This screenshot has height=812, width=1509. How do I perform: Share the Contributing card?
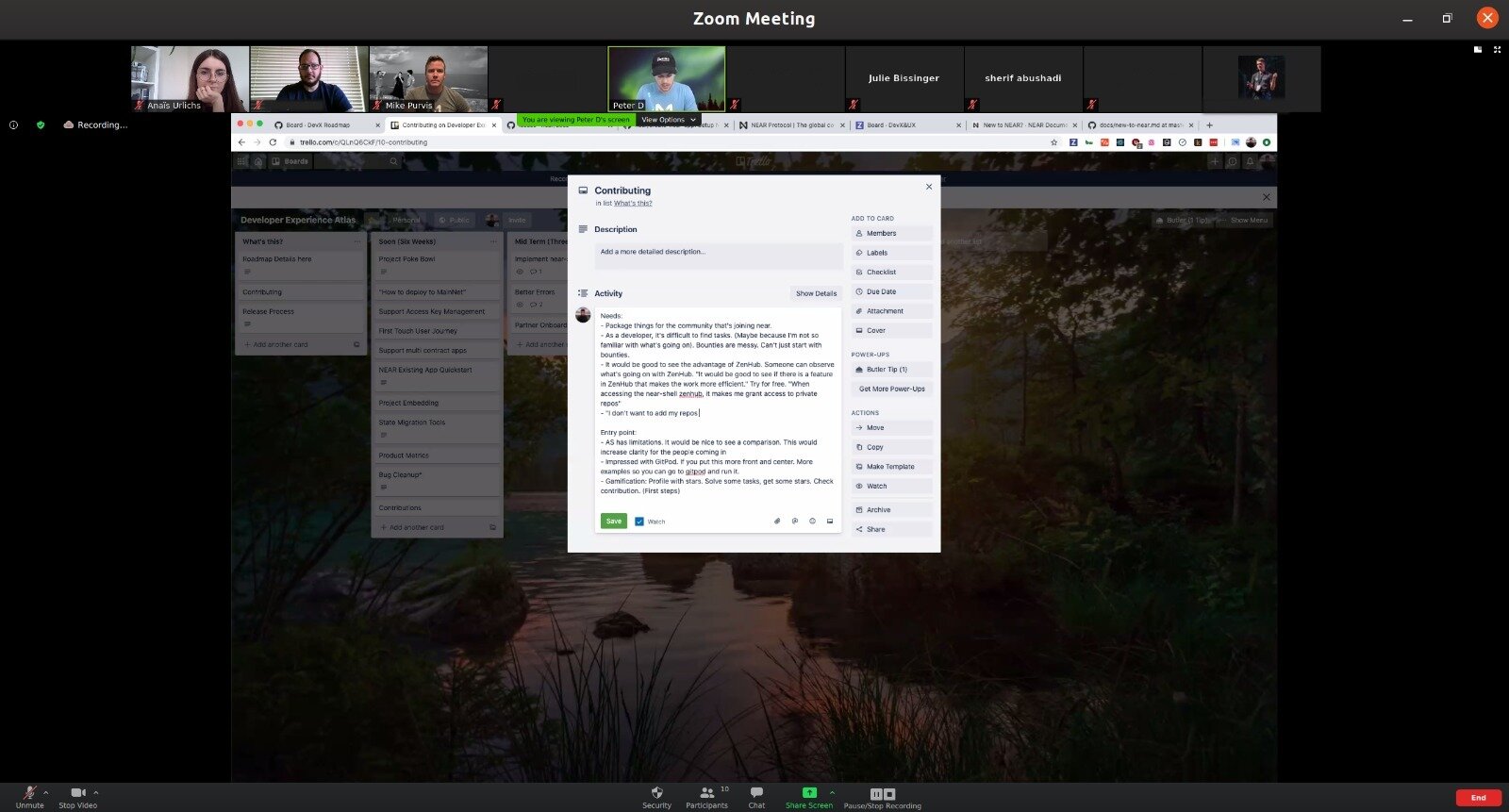tap(892, 529)
